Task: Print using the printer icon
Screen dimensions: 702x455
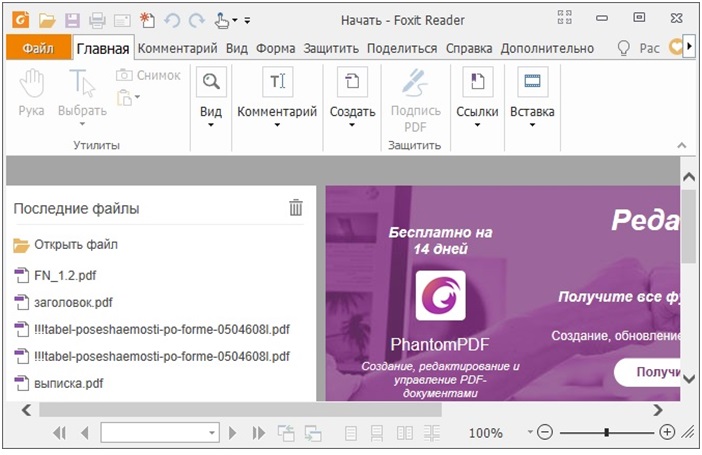Action: tap(97, 20)
